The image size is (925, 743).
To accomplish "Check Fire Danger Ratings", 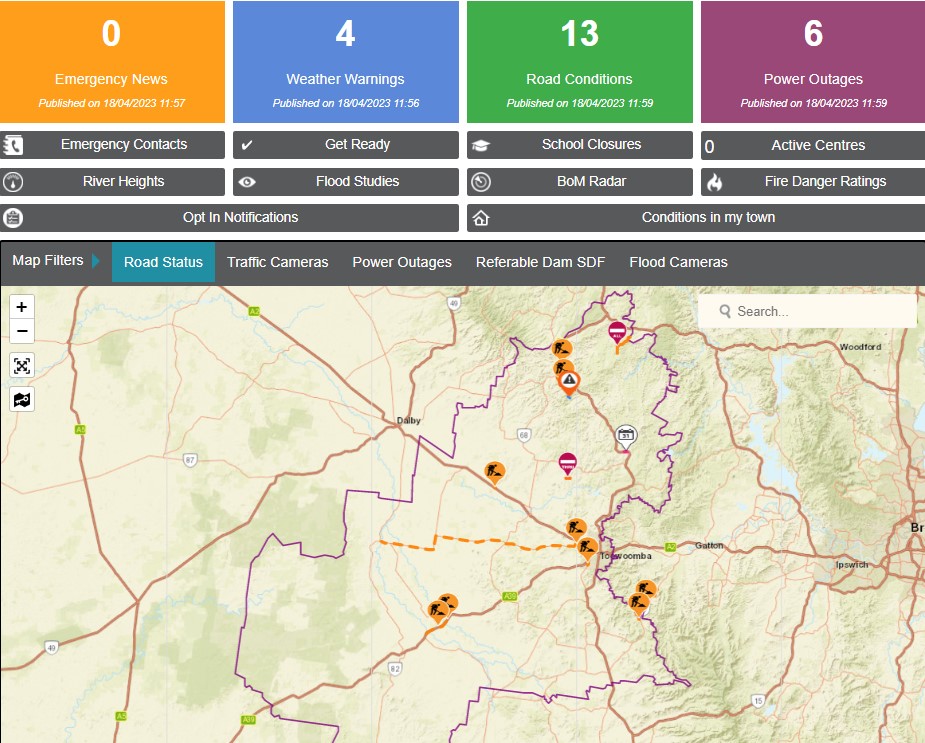I will pyautogui.click(x=813, y=182).
